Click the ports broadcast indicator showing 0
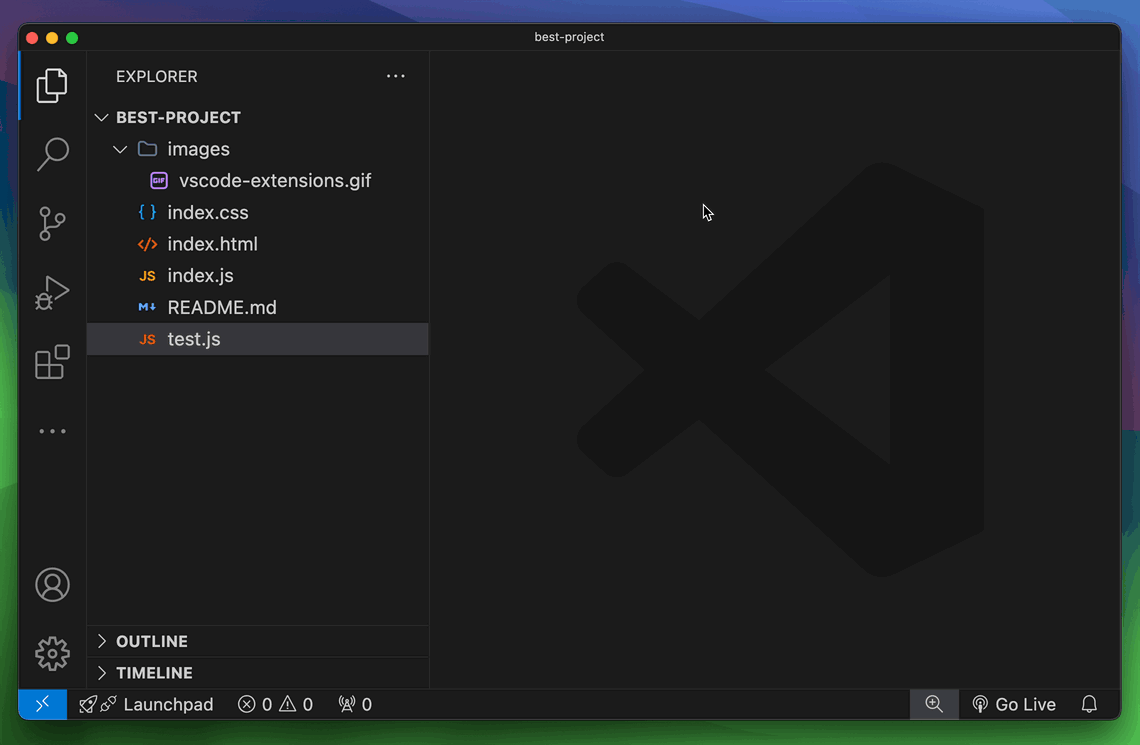The width and height of the screenshot is (1140, 745). [x=355, y=704]
